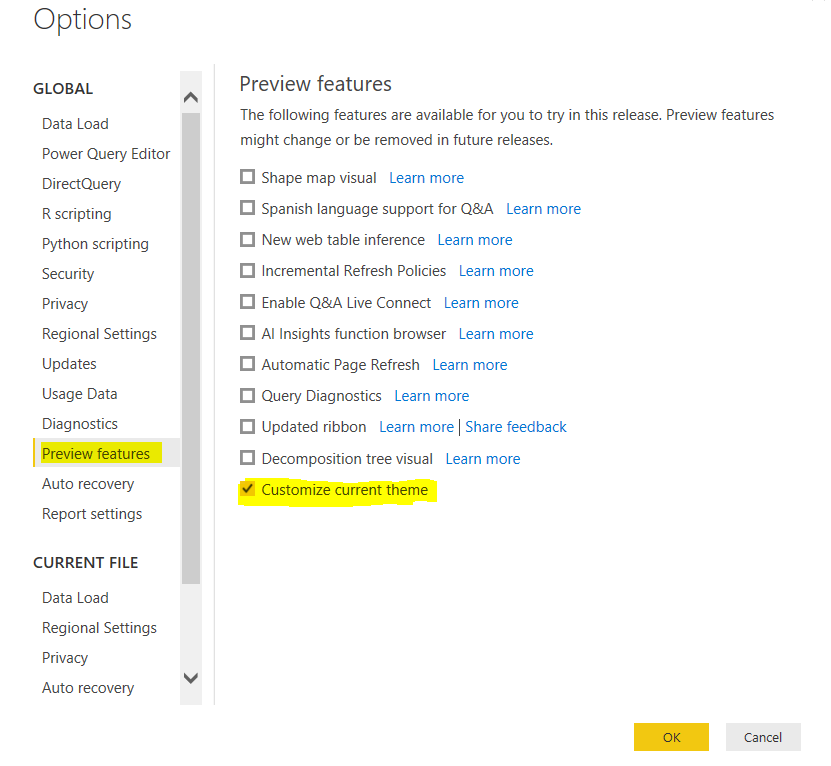Viewport: 831px width, 766px height.
Task: Open Regional Settings under Current File
Action: tap(99, 628)
